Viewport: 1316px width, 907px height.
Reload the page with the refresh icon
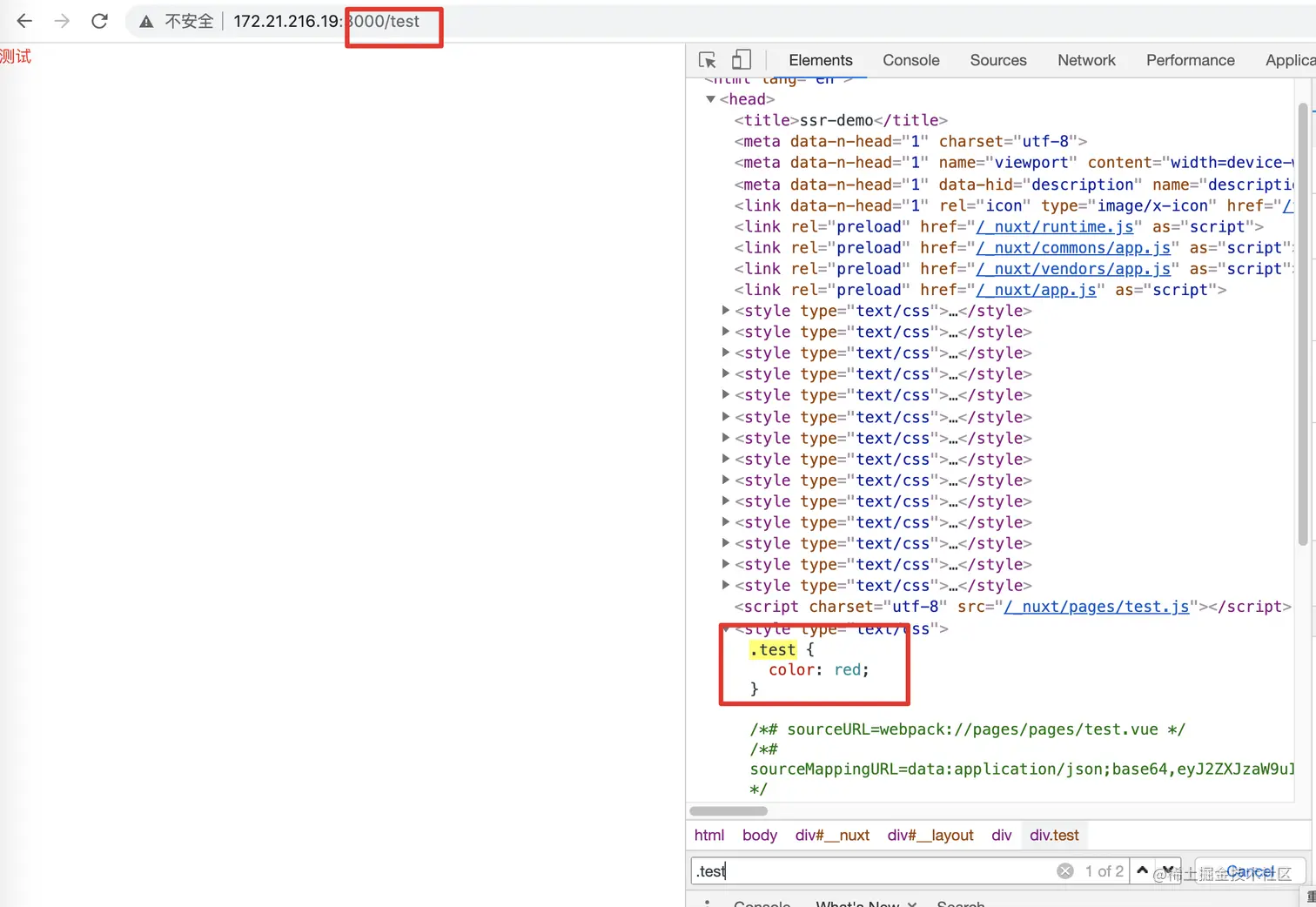(x=99, y=21)
